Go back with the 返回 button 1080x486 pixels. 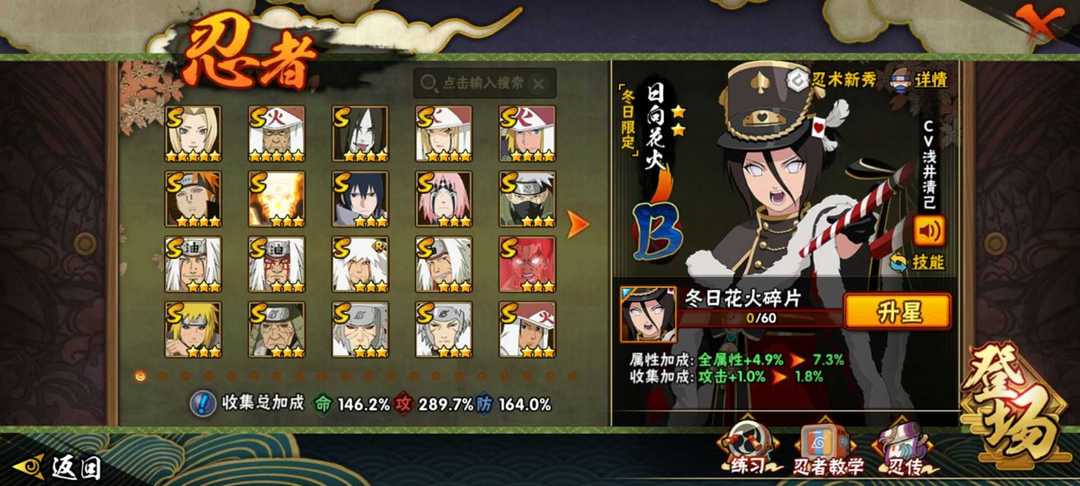click(58, 468)
